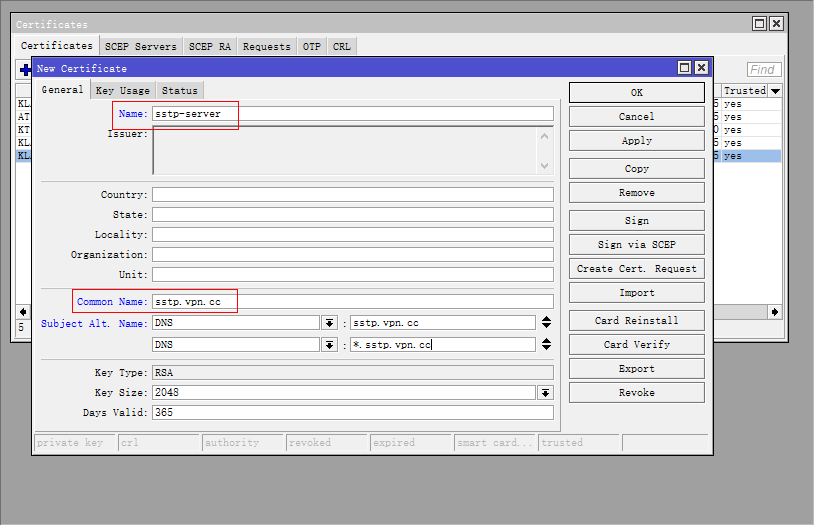Image resolution: width=814 pixels, height=525 pixels.
Task: Click up/down arrows beside second Subject Alt. Name
Action: point(546,344)
